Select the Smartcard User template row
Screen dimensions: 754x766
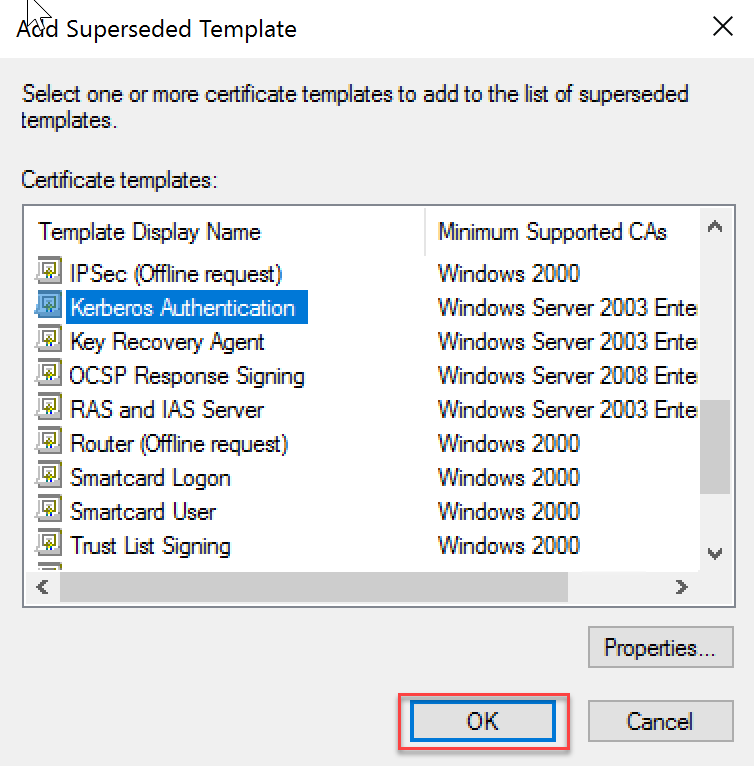point(143,512)
